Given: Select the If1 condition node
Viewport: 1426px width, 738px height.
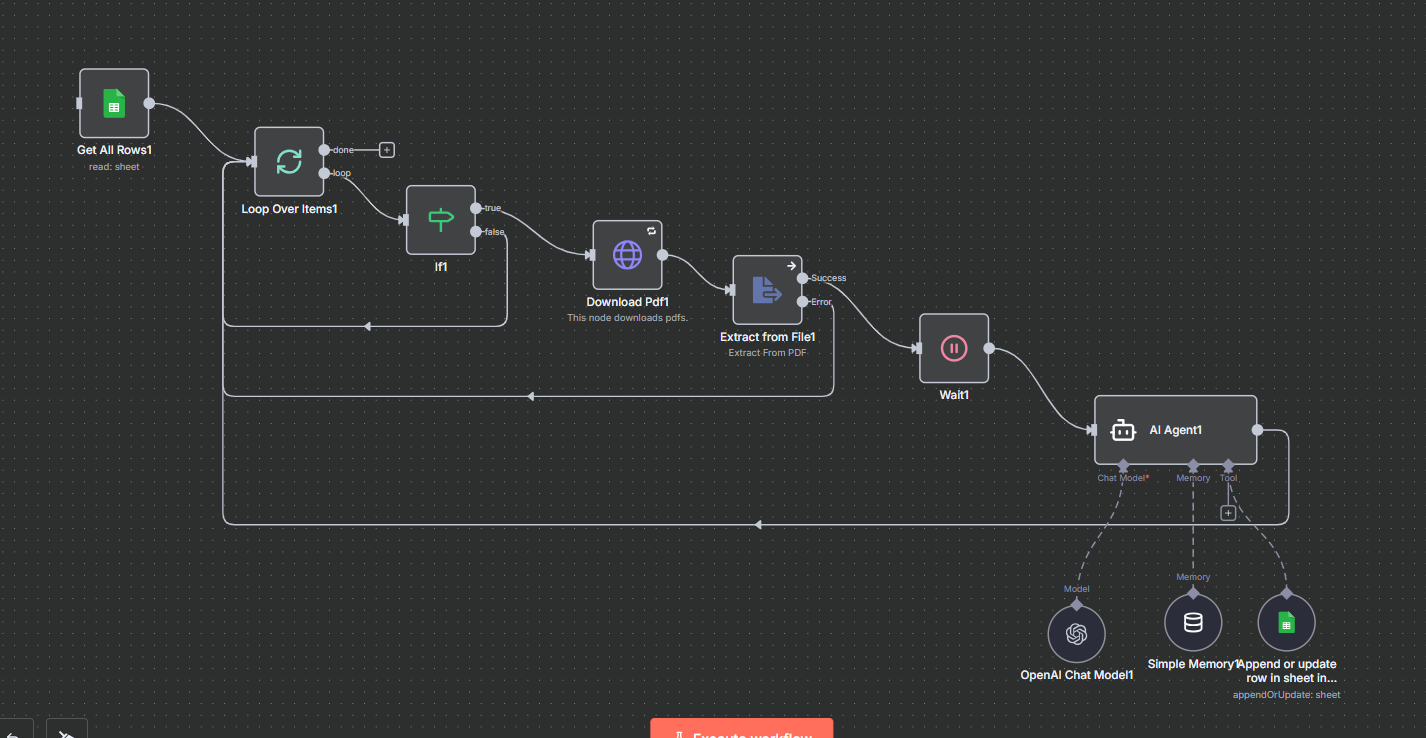Looking at the screenshot, I should click(441, 220).
